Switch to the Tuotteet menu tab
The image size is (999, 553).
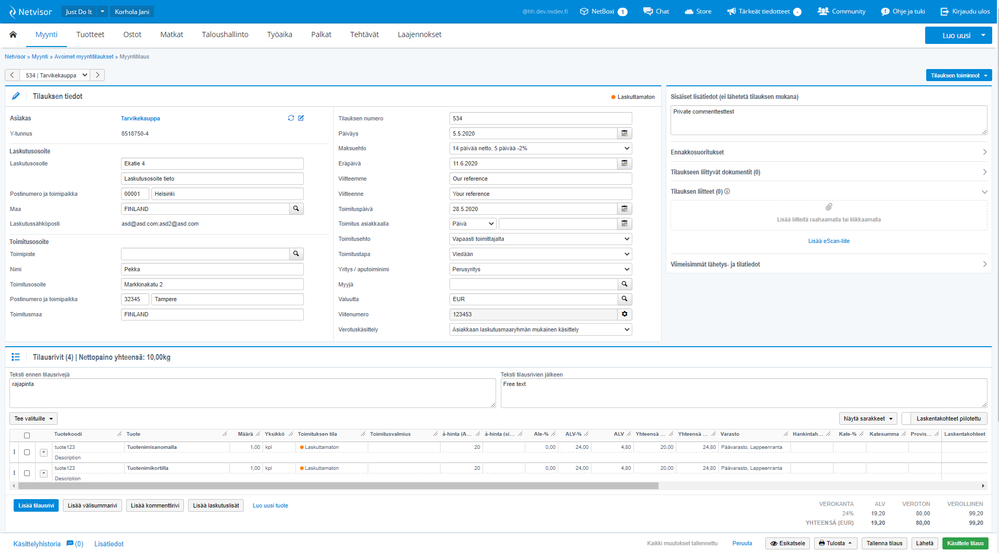90,35
